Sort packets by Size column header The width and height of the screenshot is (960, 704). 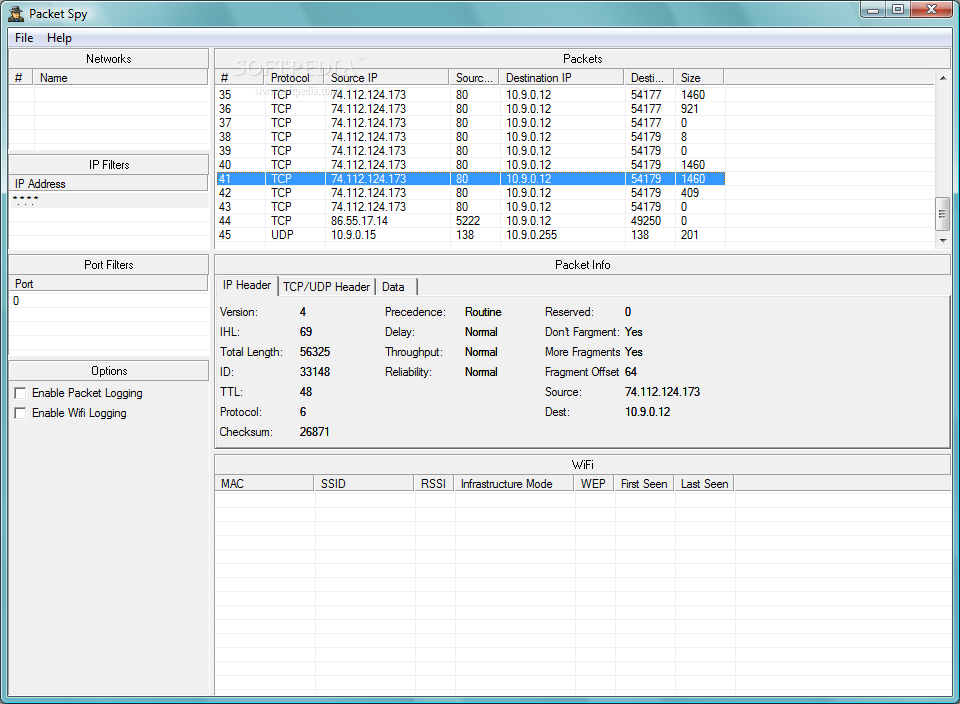coord(699,78)
